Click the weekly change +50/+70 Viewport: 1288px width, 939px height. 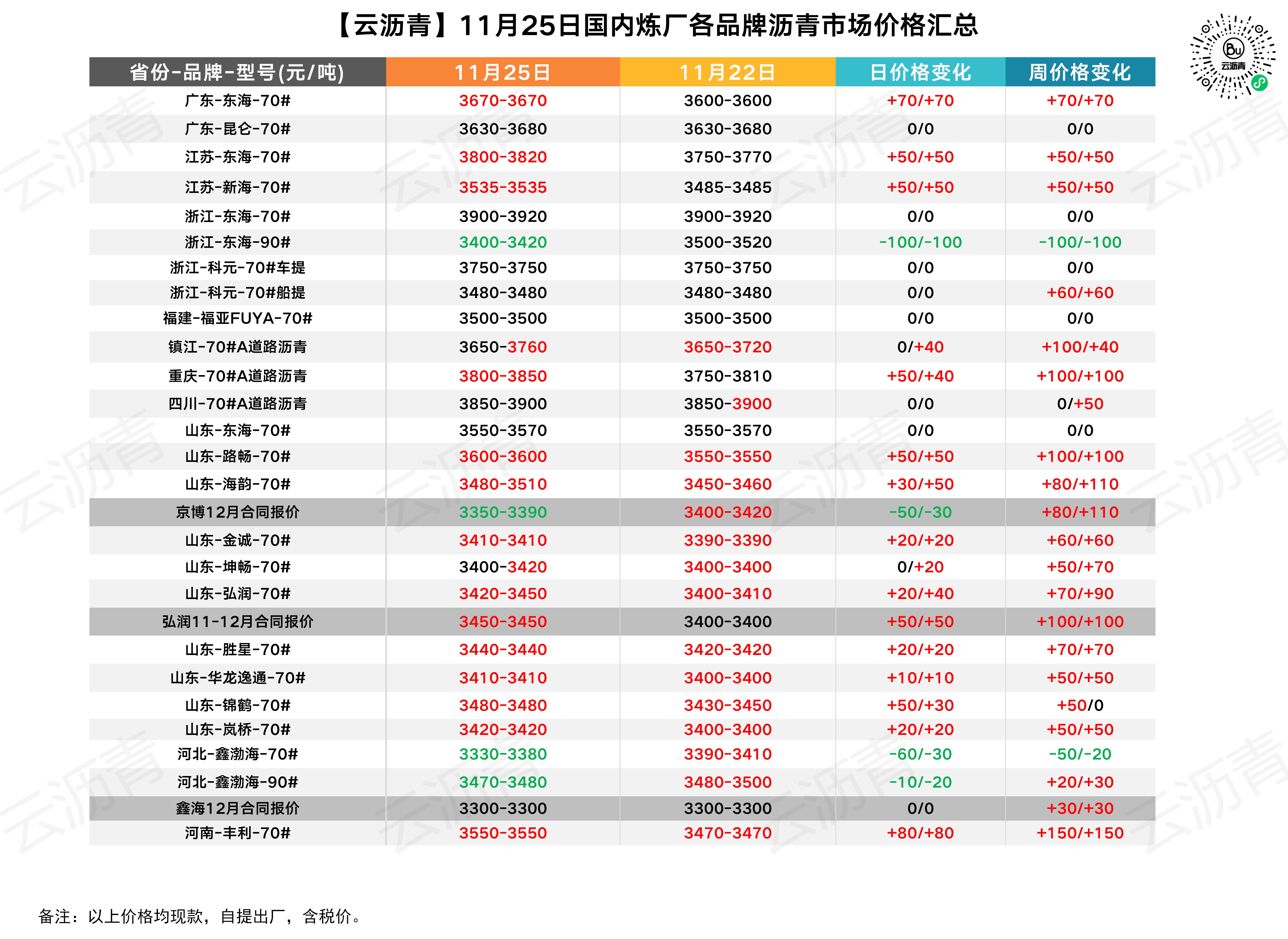pyautogui.click(x=1080, y=567)
